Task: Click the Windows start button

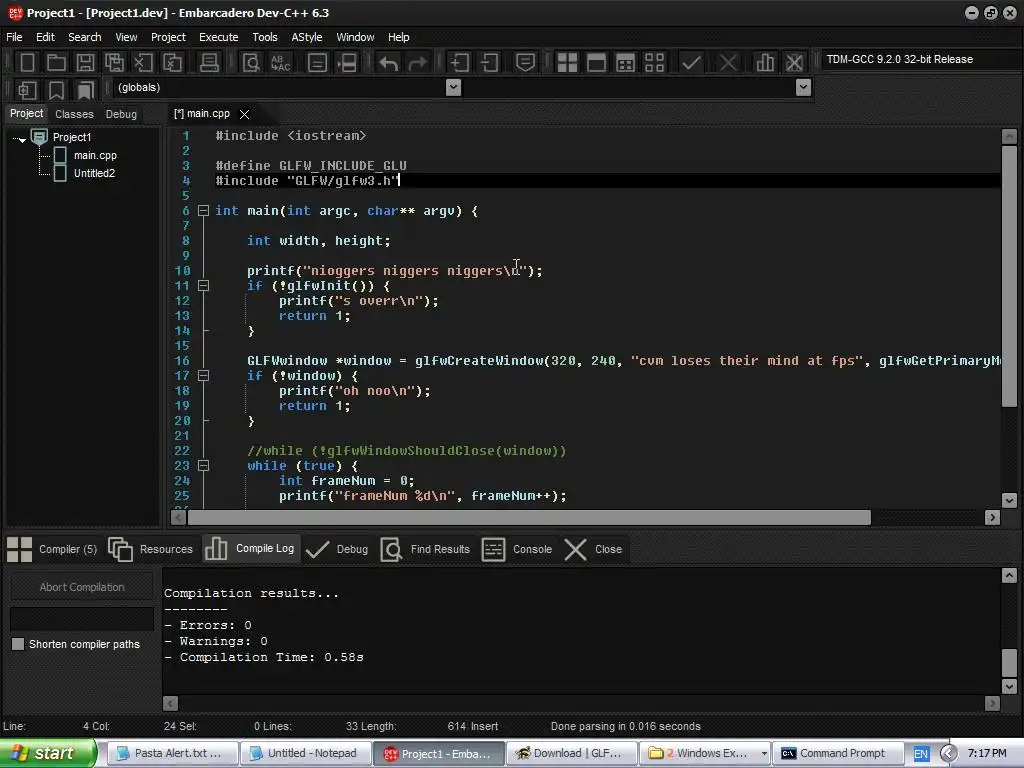Action: (x=48, y=753)
